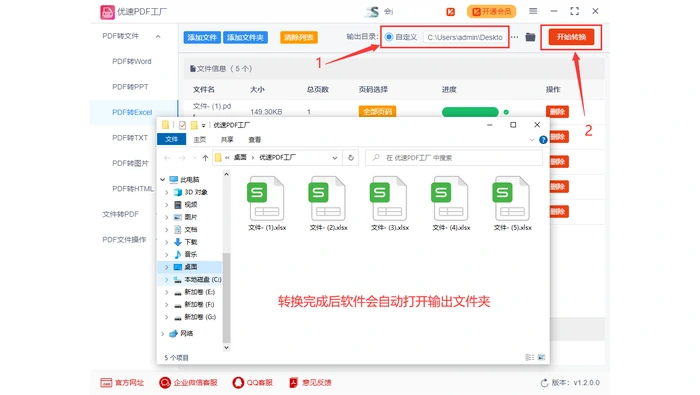
Task: Open 共享 tab in Explorer ribbon
Action: pos(227,140)
